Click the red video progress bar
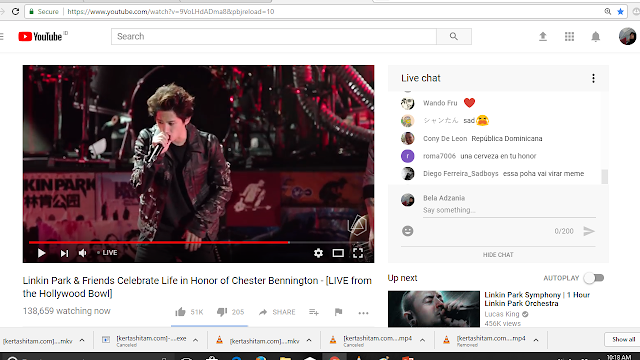 tap(159, 242)
